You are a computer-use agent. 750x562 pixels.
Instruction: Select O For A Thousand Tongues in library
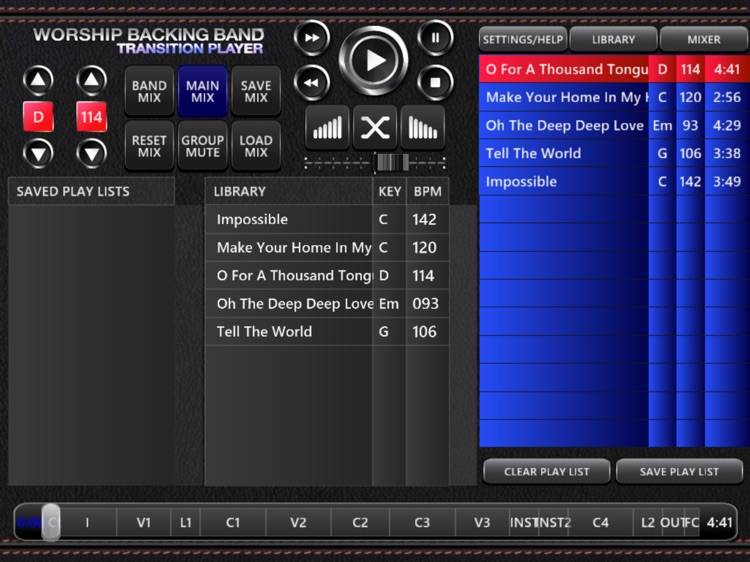[x=327, y=276]
